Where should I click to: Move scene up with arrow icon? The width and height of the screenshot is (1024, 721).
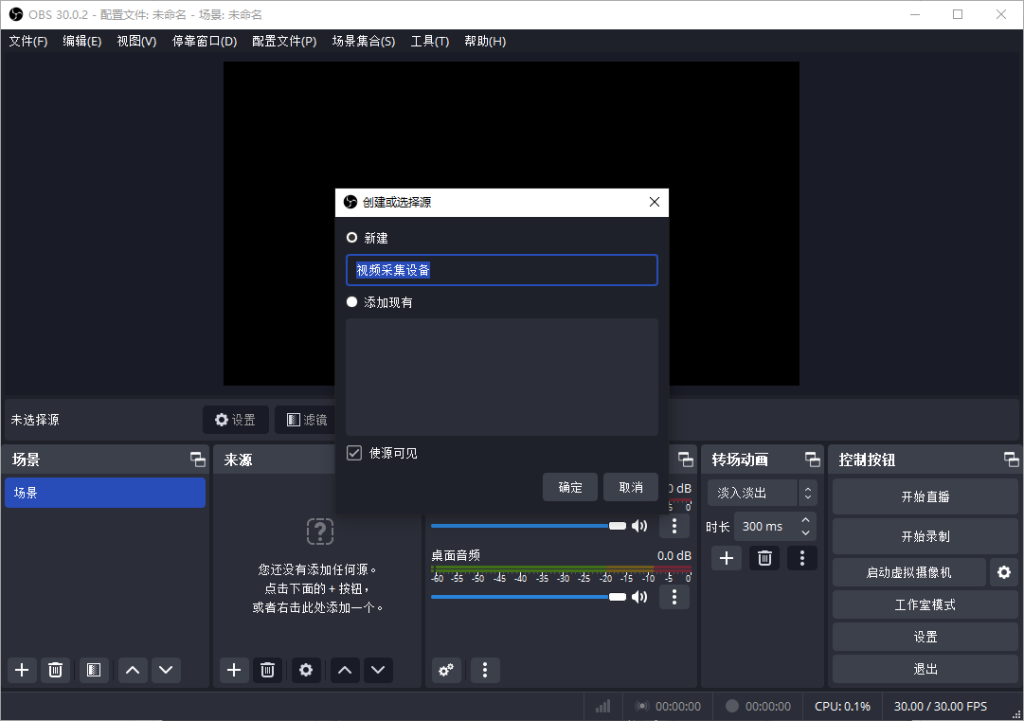(x=132, y=670)
